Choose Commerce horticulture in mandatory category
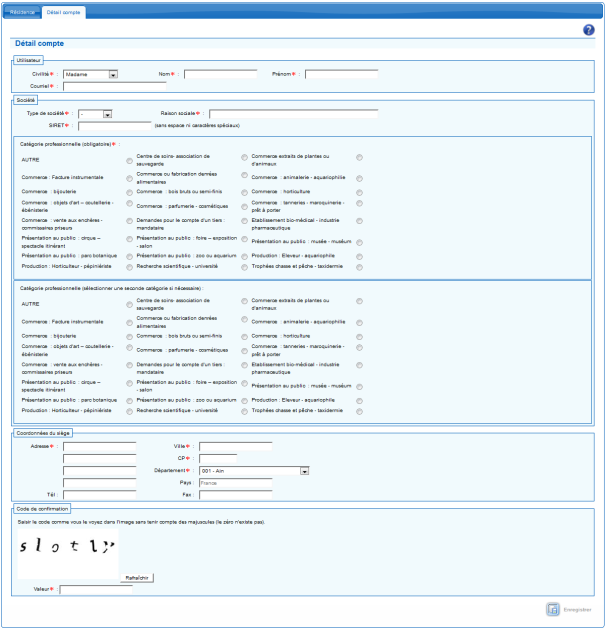 coord(360,192)
